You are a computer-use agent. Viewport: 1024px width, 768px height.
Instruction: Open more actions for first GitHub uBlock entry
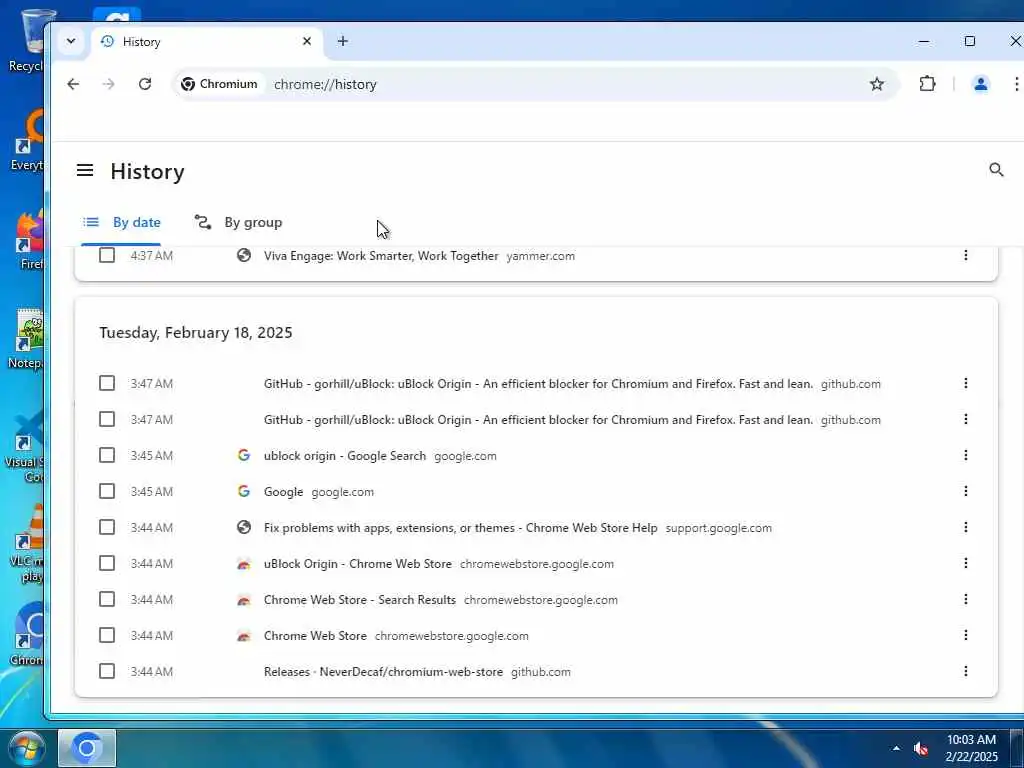965,383
